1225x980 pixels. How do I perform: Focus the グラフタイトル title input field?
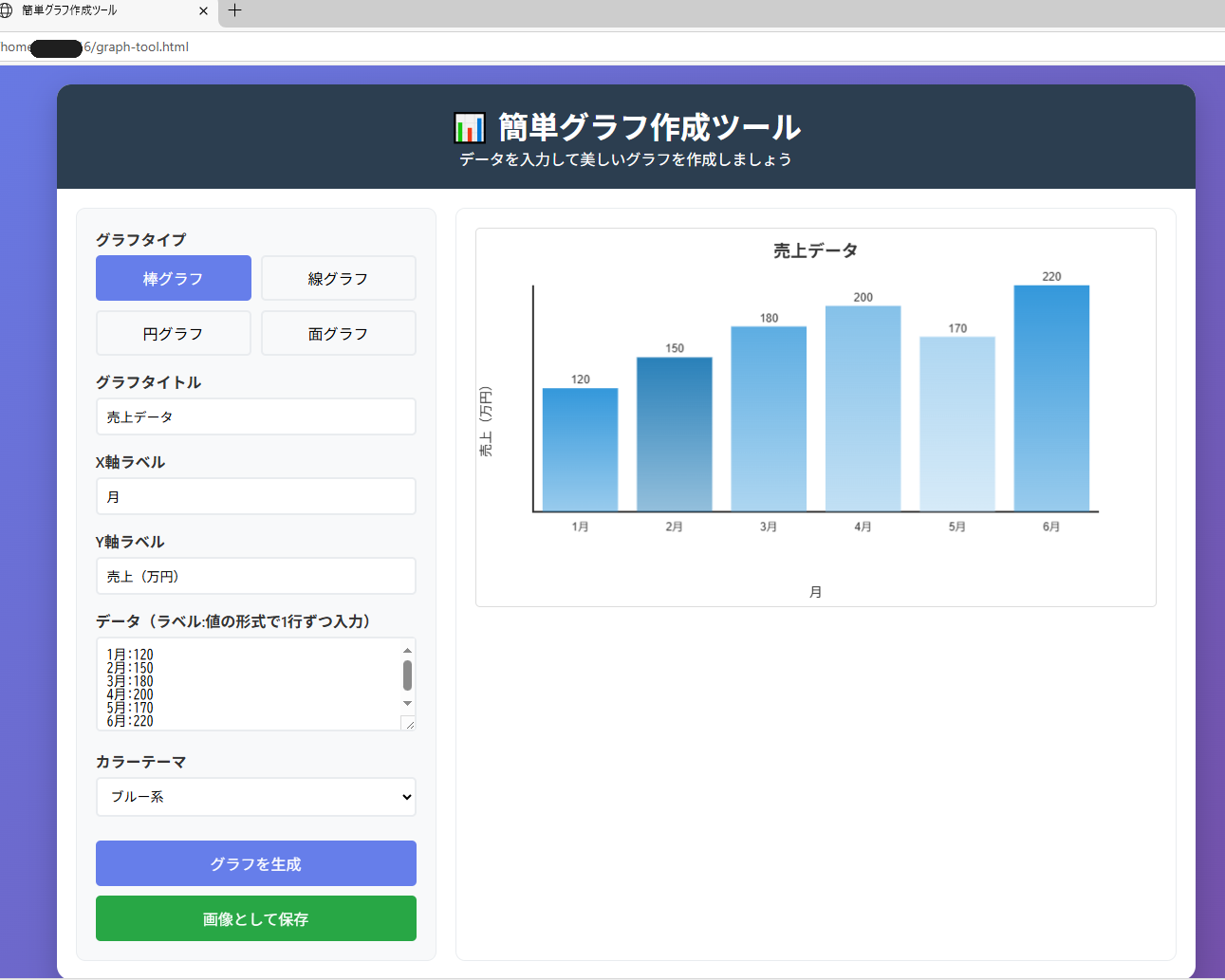pyautogui.click(x=255, y=416)
